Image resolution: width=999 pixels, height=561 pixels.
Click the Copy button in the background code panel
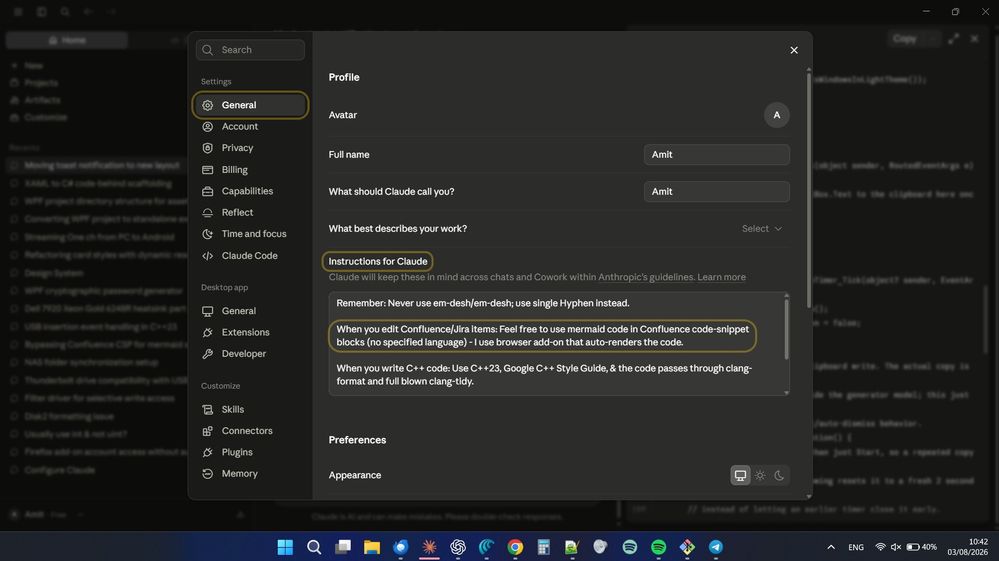click(x=904, y=39)
